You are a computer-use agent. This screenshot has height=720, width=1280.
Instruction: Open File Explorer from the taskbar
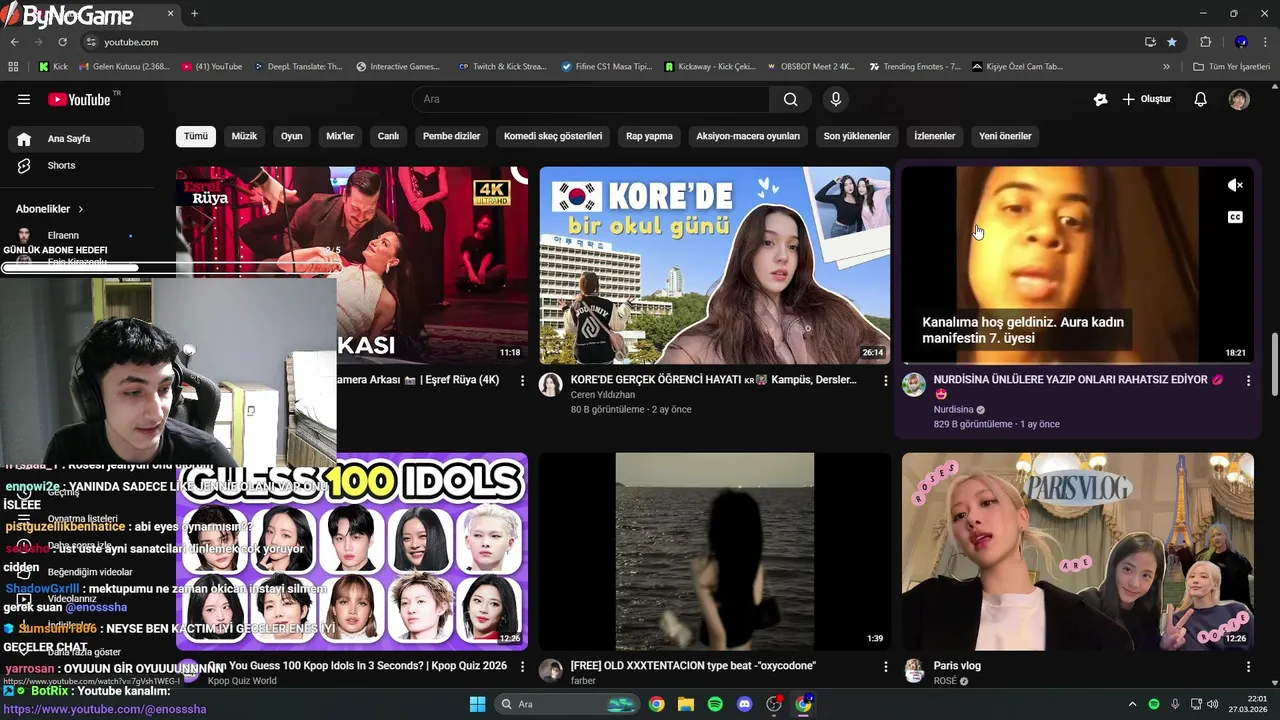pyautogui.click(x=686, y=704)
